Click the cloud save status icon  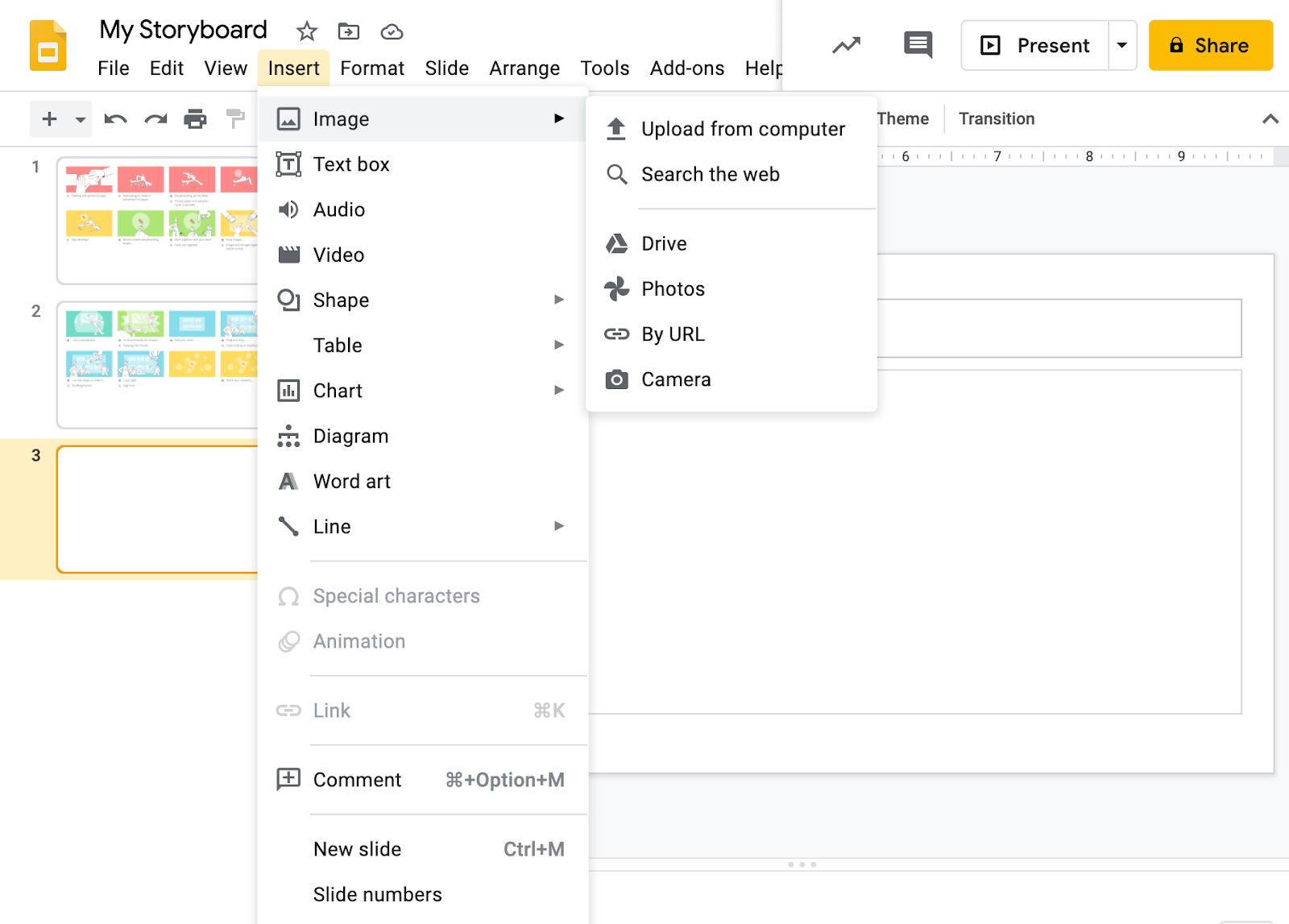392,31
